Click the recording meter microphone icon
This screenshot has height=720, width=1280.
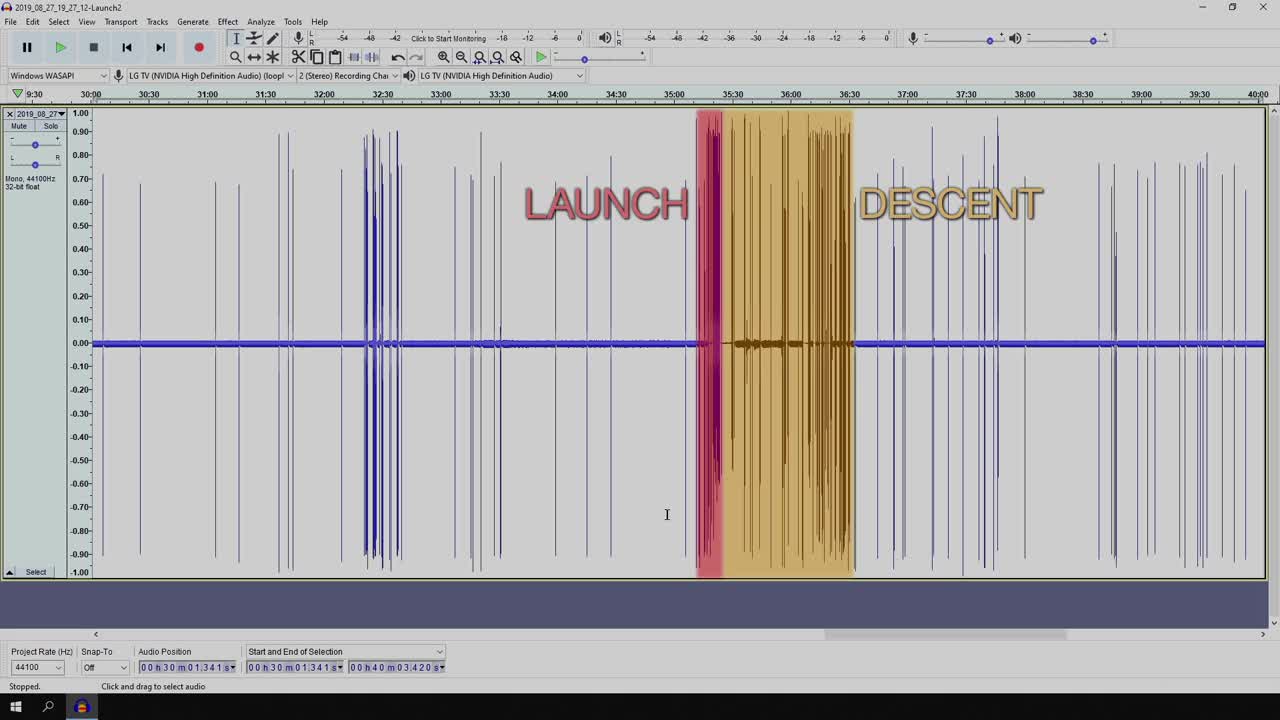[298, 38]
